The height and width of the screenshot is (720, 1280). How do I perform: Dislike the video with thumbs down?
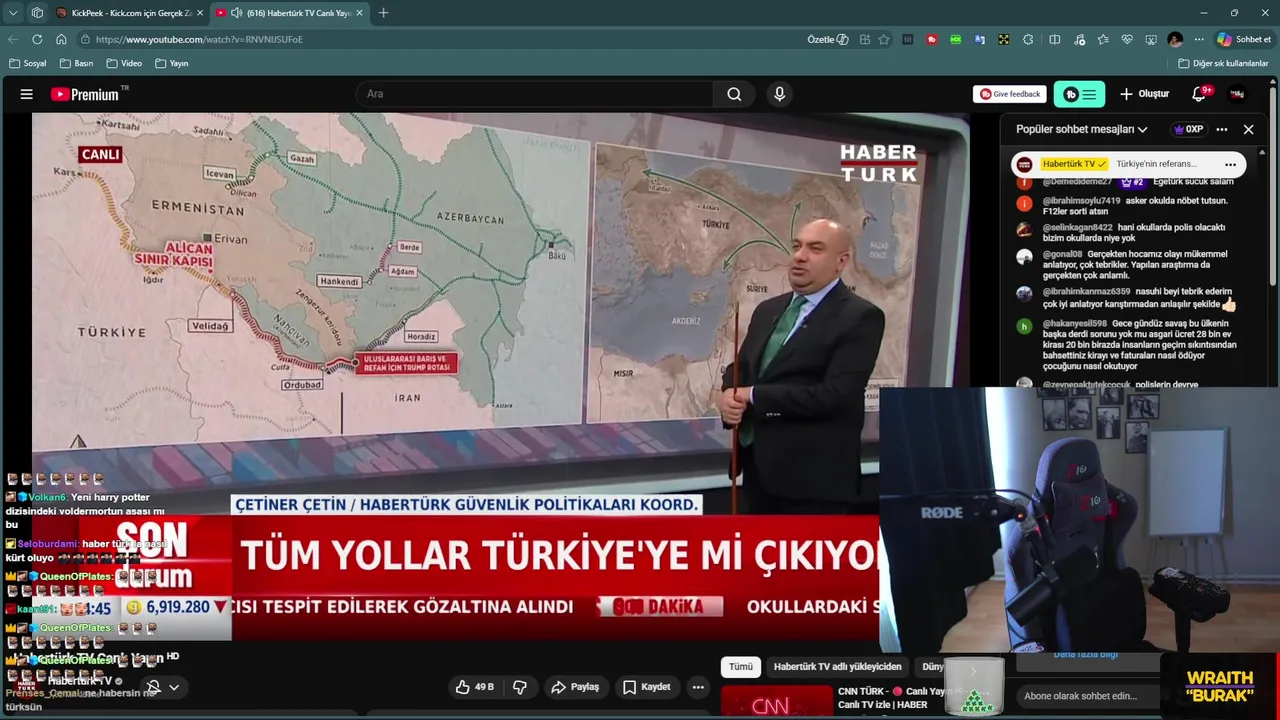[520, 687]
